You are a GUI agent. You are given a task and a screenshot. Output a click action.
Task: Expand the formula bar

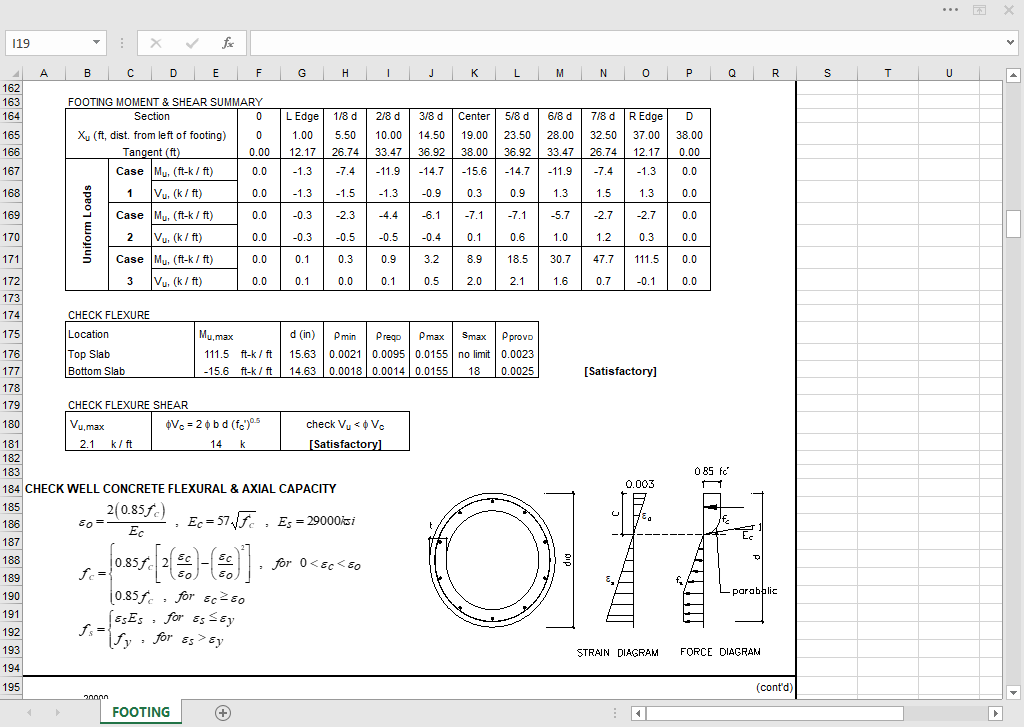[1010, 43]
